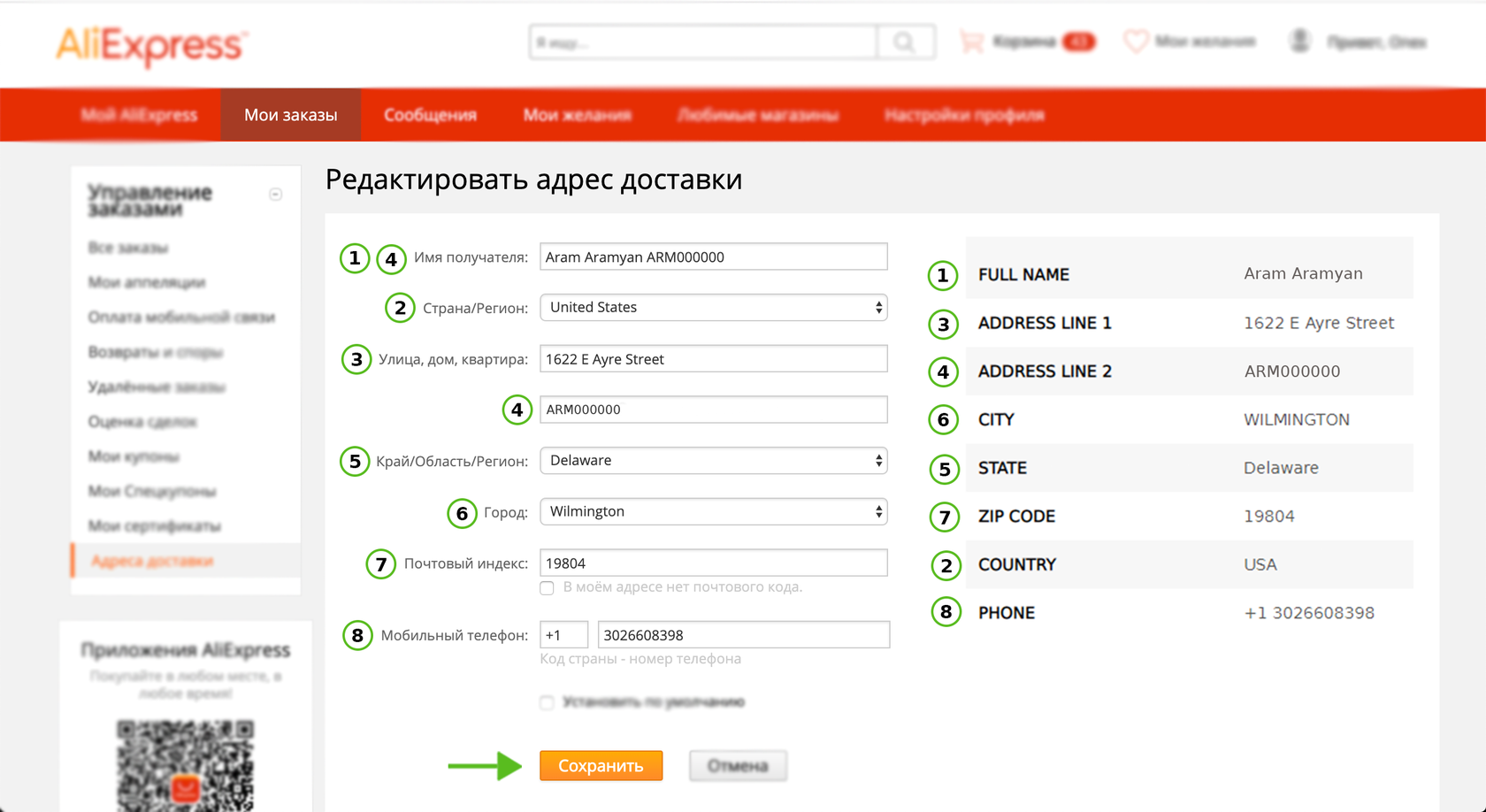Click the phone number field 3026608398
Image resolution: width=1486 pixels, height=812 pixels.
(x=743, y=635)
